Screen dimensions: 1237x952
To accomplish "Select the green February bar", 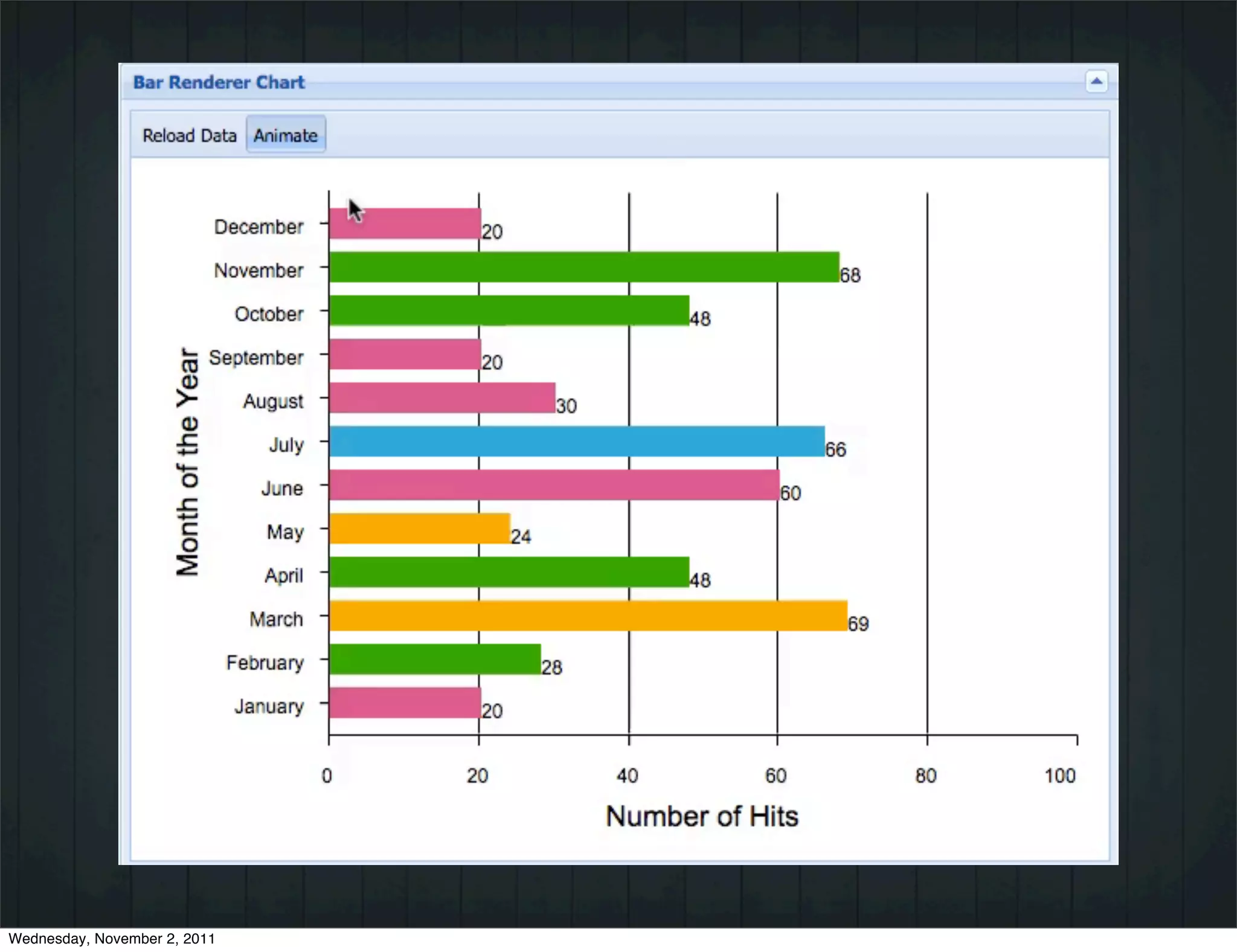I will (435, 659).
